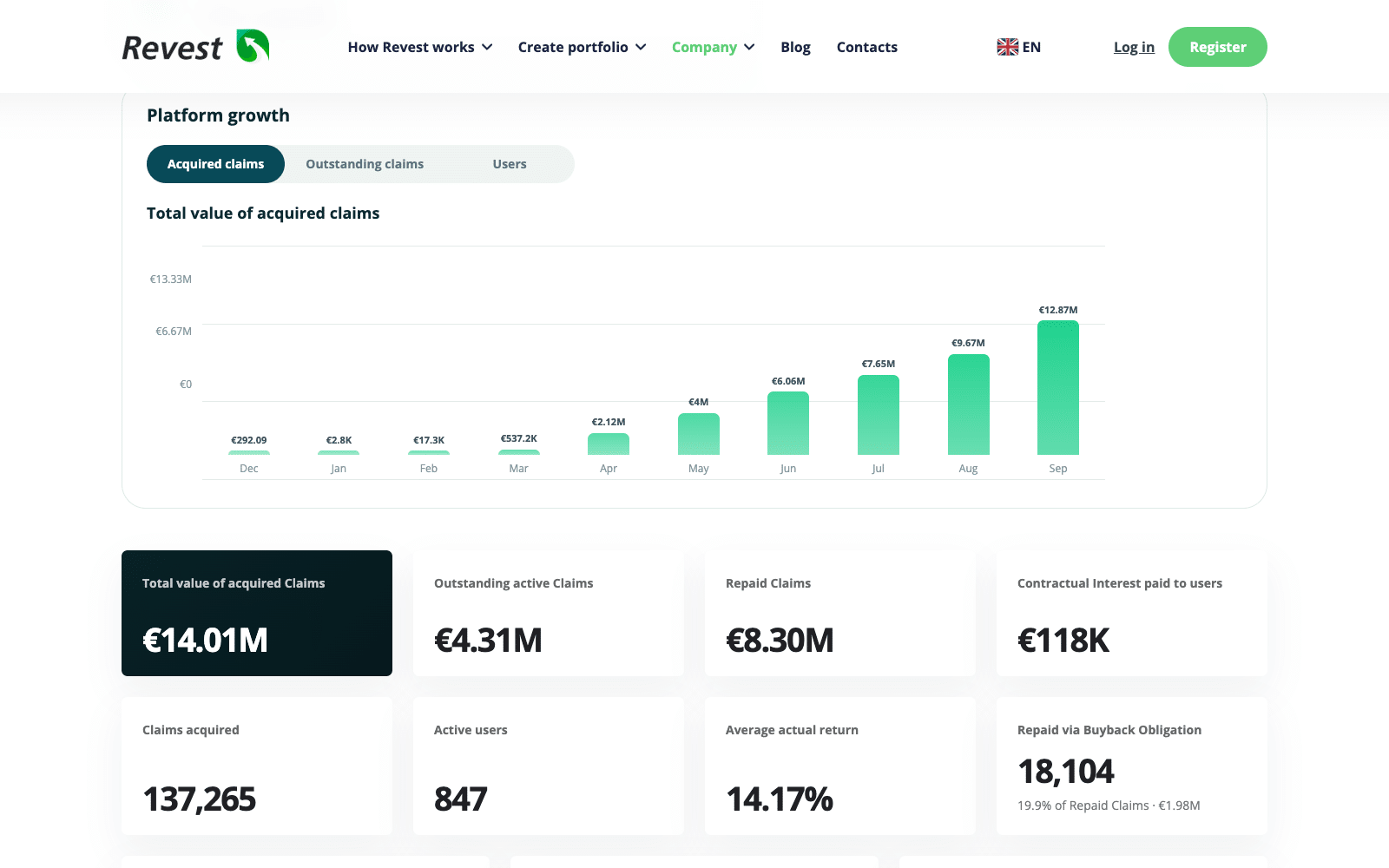The width and height of the screenshot is (1389, 868).
Task: Click the Register button
Action: (x=1217, y=47)
